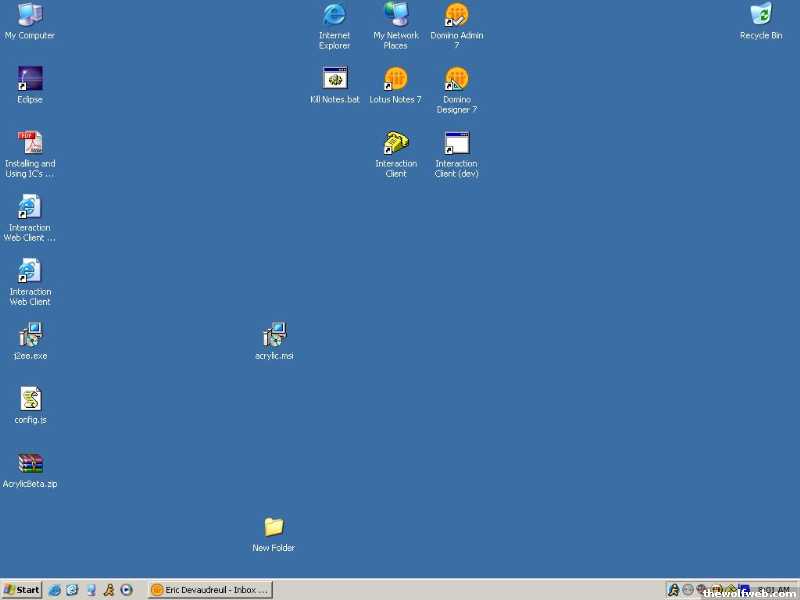
Task: Launch Lotus Notes 7 from the desktop
Action: click(396, 79)
